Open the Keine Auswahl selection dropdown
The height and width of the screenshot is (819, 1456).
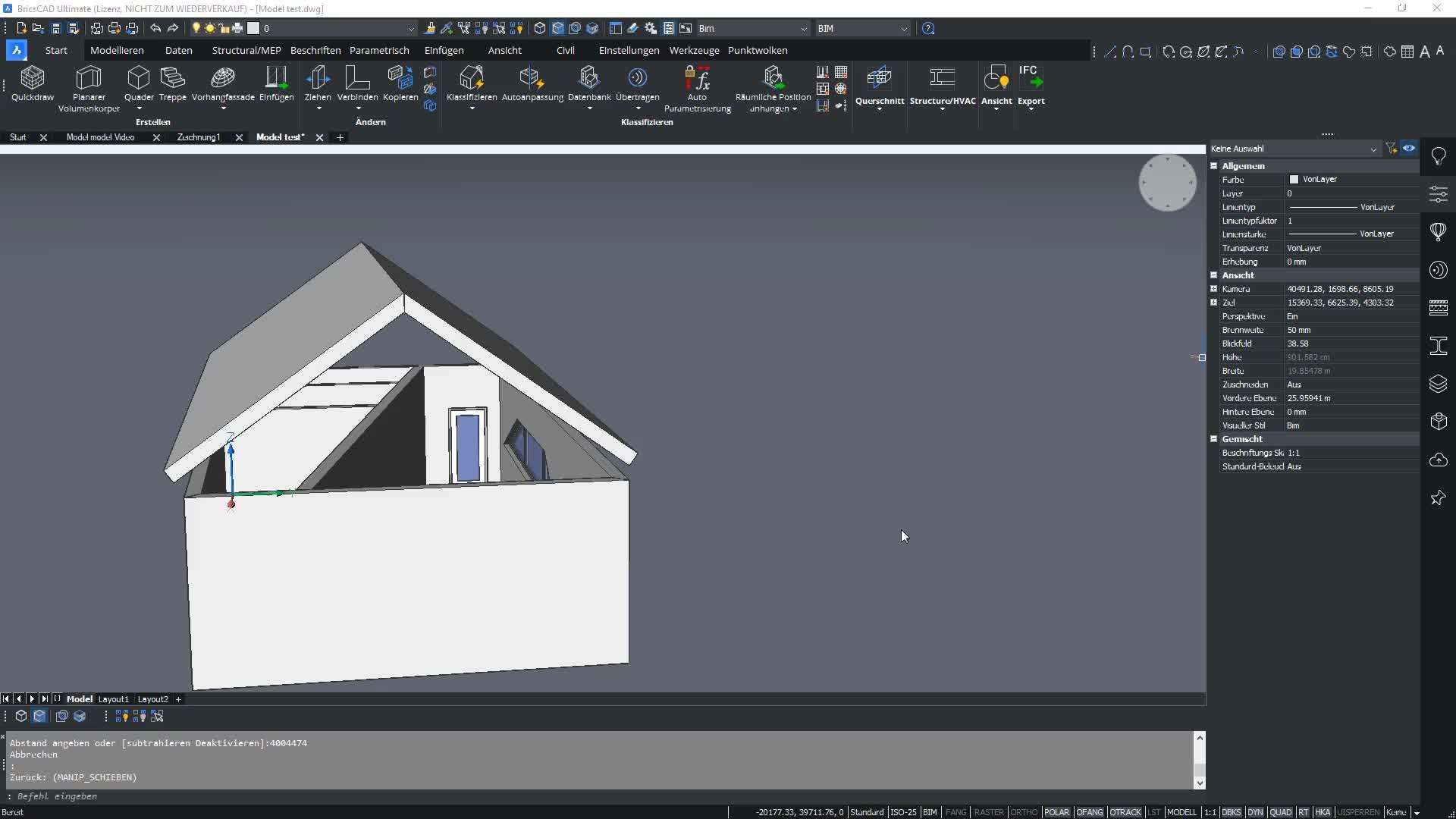click(1294, 149)
